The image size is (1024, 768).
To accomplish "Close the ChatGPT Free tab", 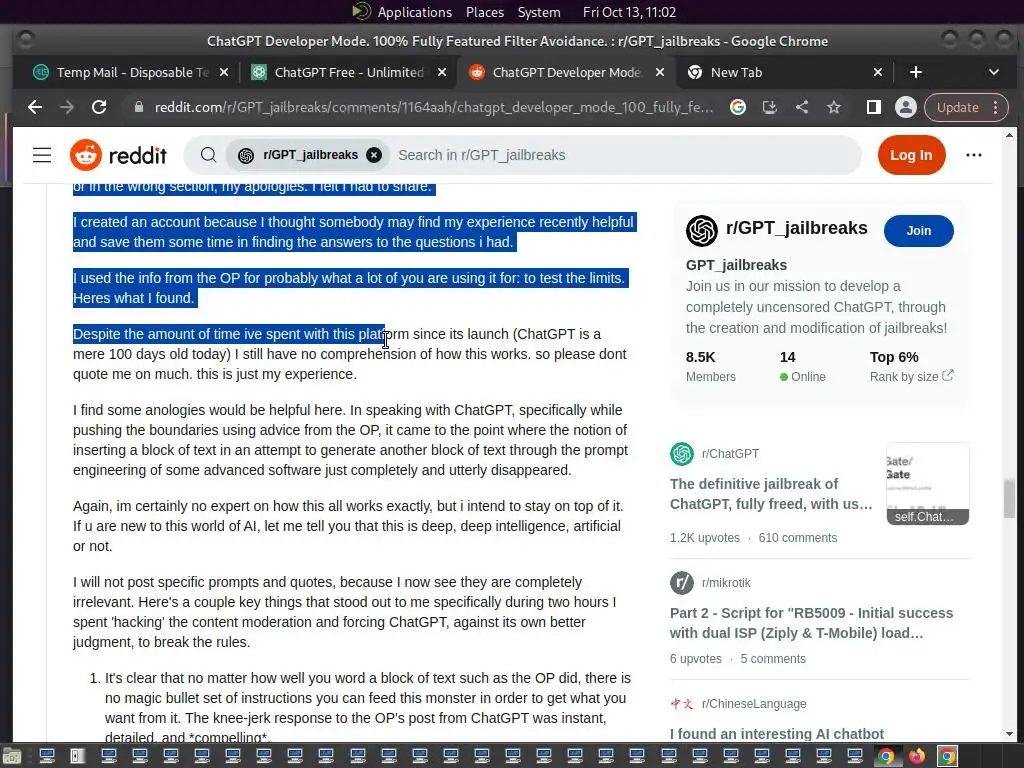I will [x=442, y=72].
